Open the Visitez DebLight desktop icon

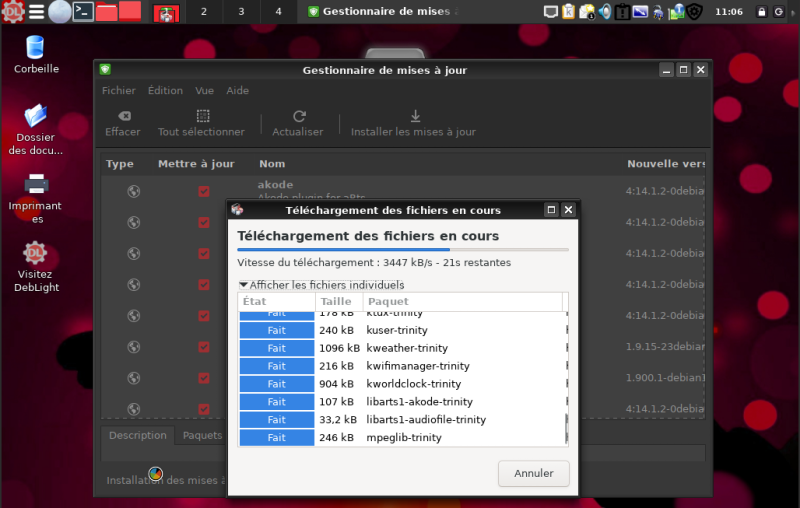[x=36, y=252]
